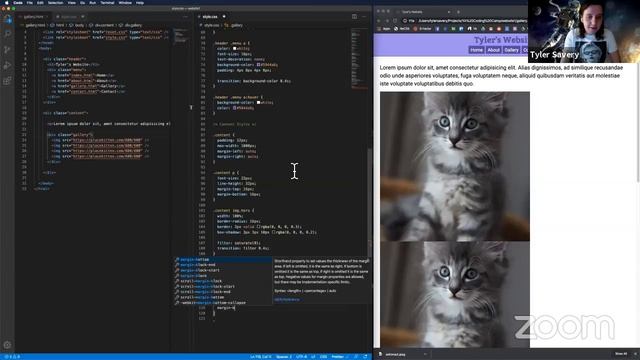Open the View menu
The height and width of the screenshot is (360, 640).
coord(71,2)
